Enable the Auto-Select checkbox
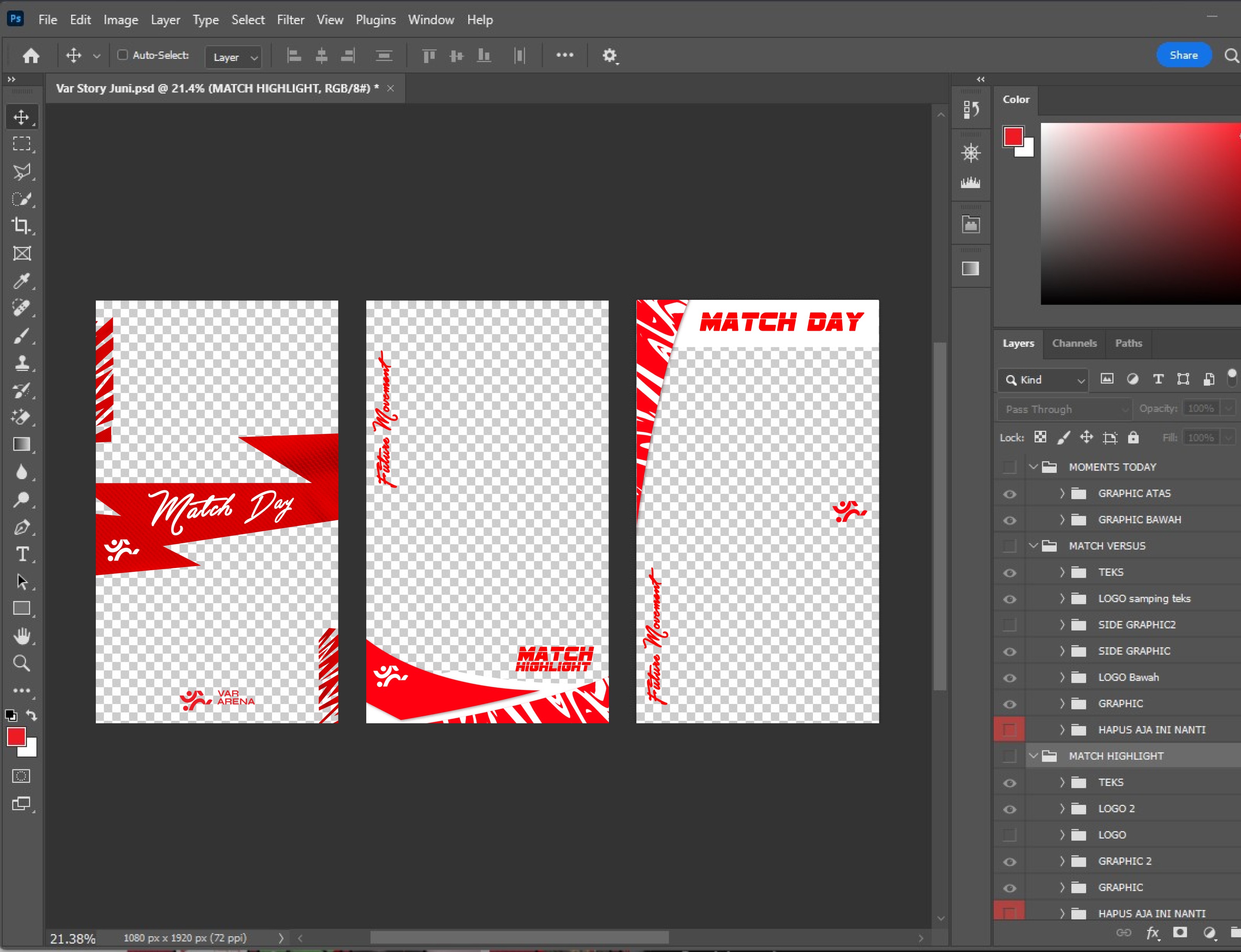The height and width of the screenshot is (952, 1241). tap(122, 55)
